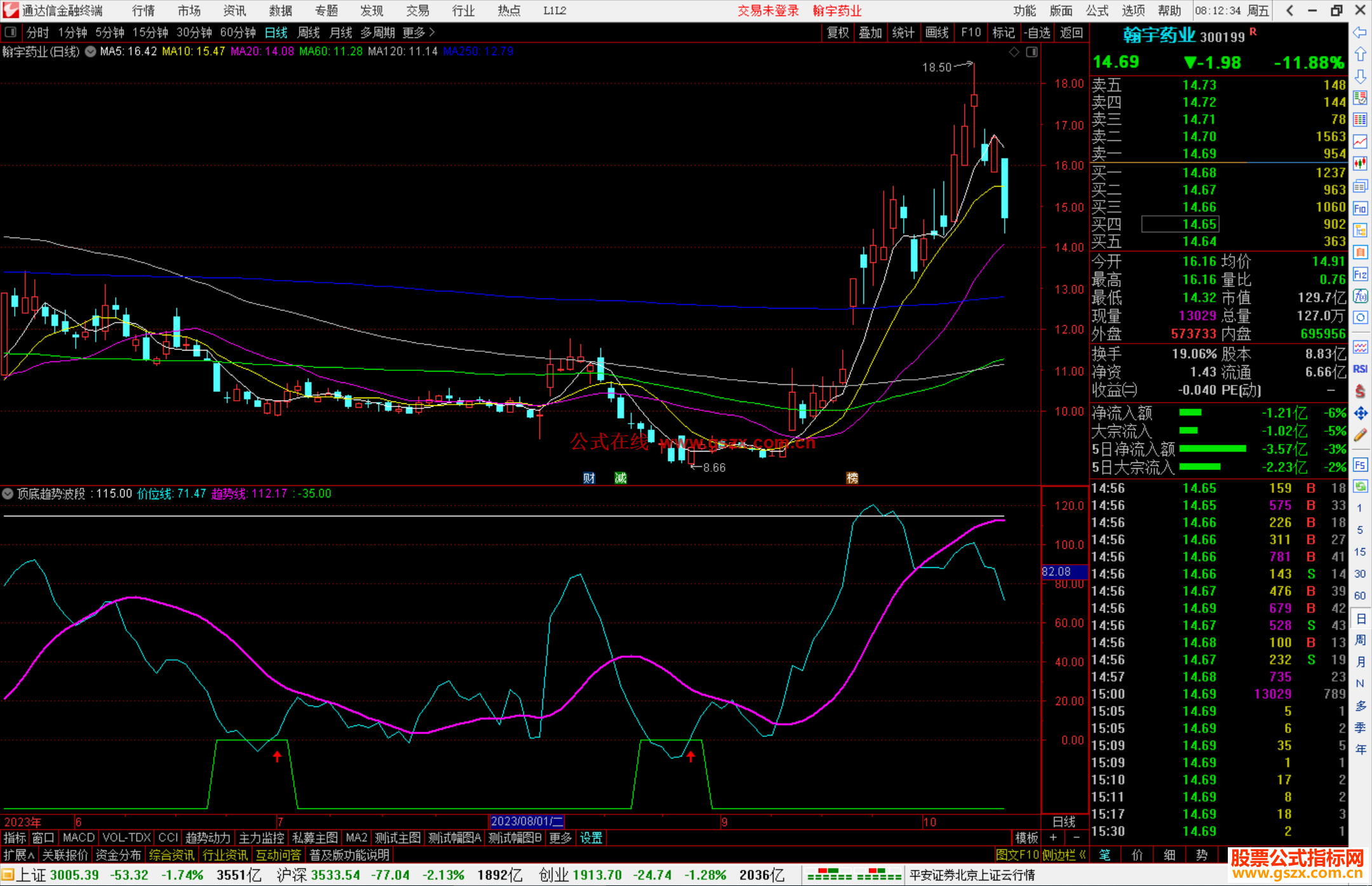This screenshot has width=1372, height=886.
Task: Select the 周线 weekly period tab
Action: 309,32
